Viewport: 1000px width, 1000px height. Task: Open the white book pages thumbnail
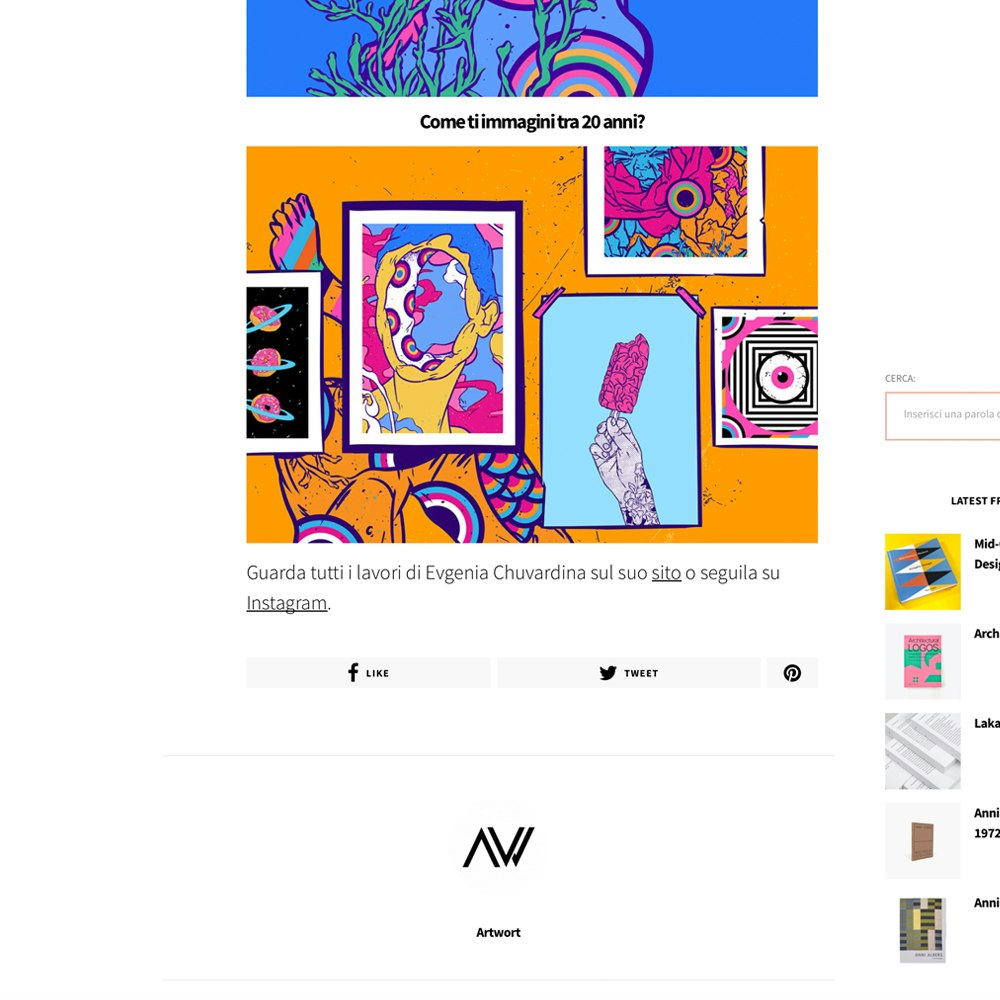click(922, 751)
